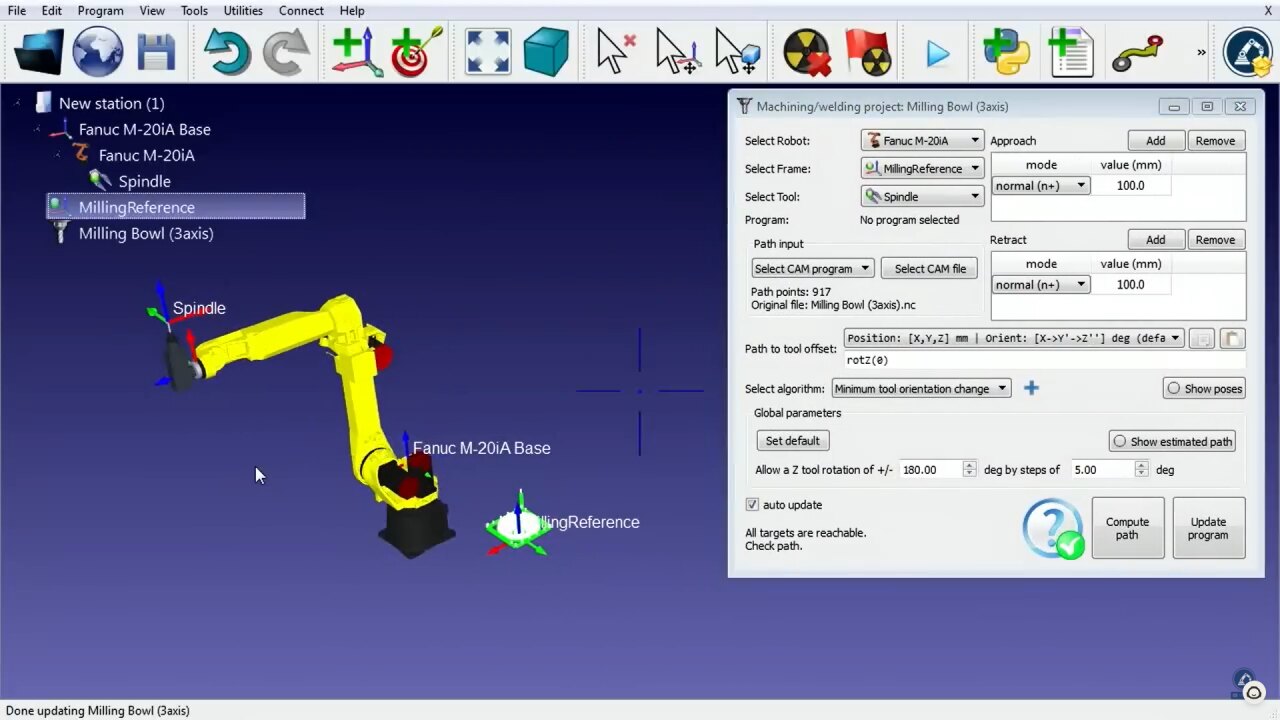The height and width of the screenshot is (720, 1280).
Task: Toggle the collision check radiation icon
Action: (806, 52)
